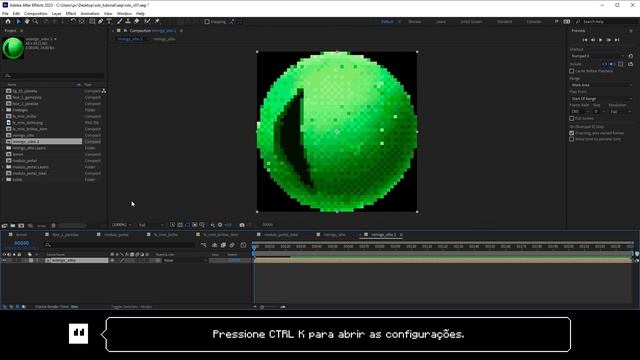Click the Small Screen workspace button
Image resolution: width=640 pixels, height=360 pixels.
471,22
